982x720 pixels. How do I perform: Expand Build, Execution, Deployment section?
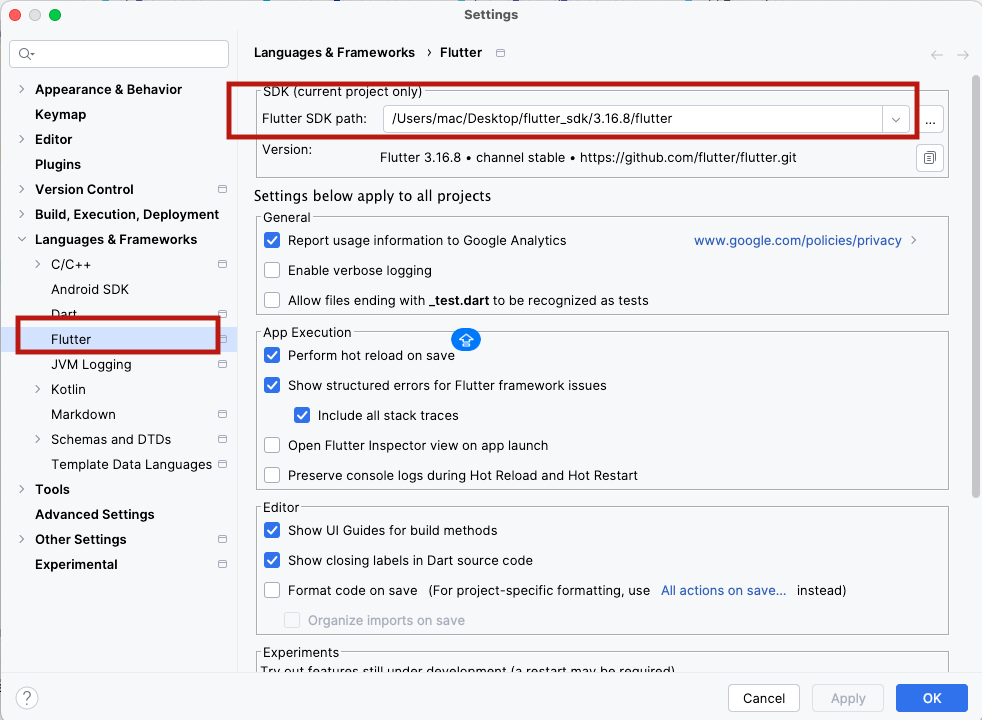coord(22,214)
